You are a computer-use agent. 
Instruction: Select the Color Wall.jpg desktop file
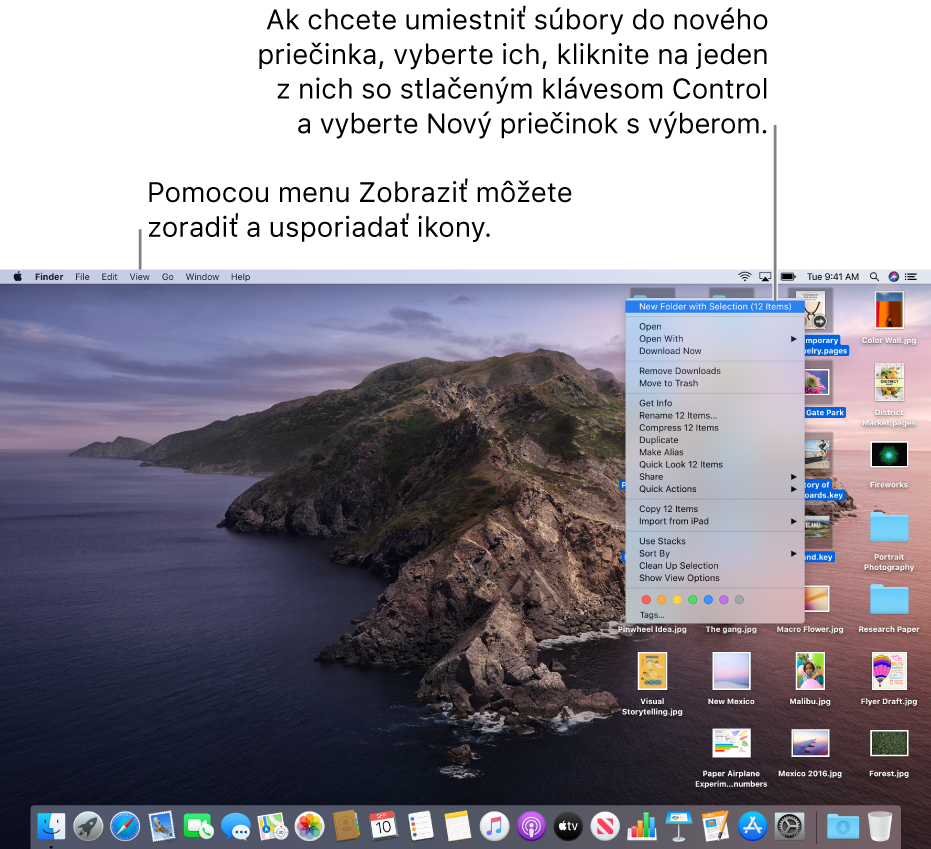[x=889, y=318]
